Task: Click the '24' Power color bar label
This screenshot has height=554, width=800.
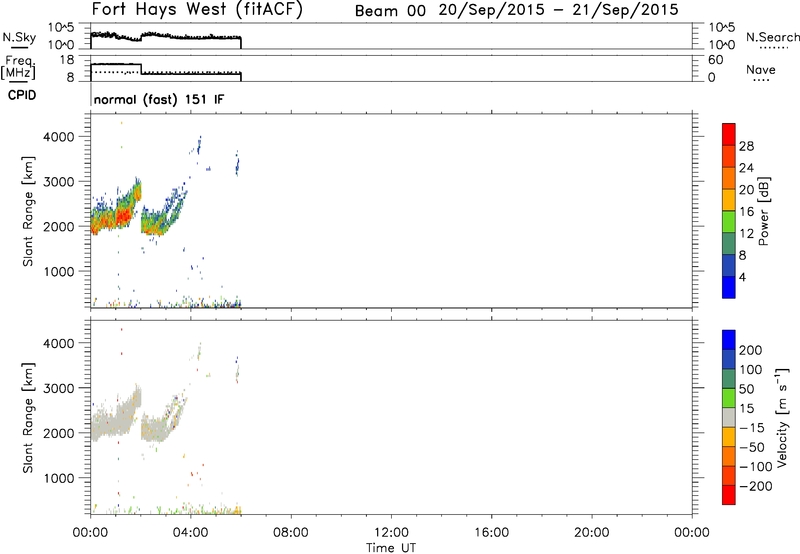Action: point(746,168)
